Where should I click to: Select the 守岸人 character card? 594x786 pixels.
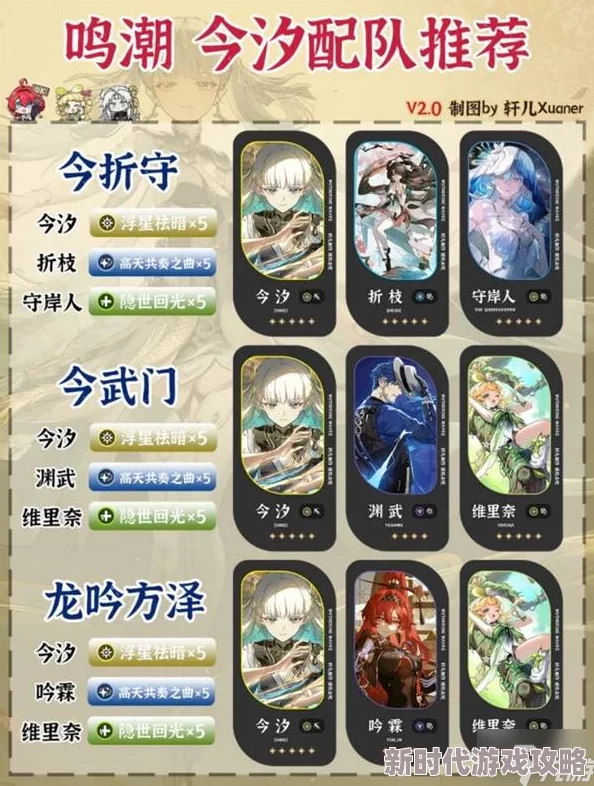click(x=511, y=233)
